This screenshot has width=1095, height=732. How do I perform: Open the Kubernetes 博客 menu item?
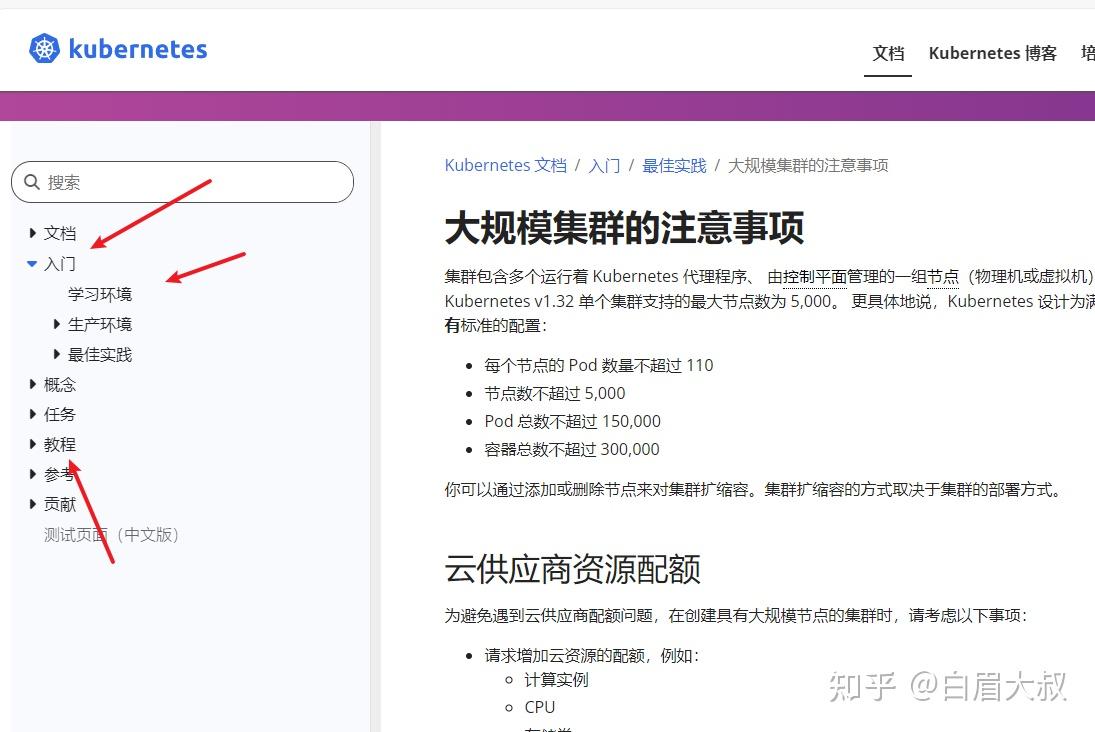click(x=992, y=53)
